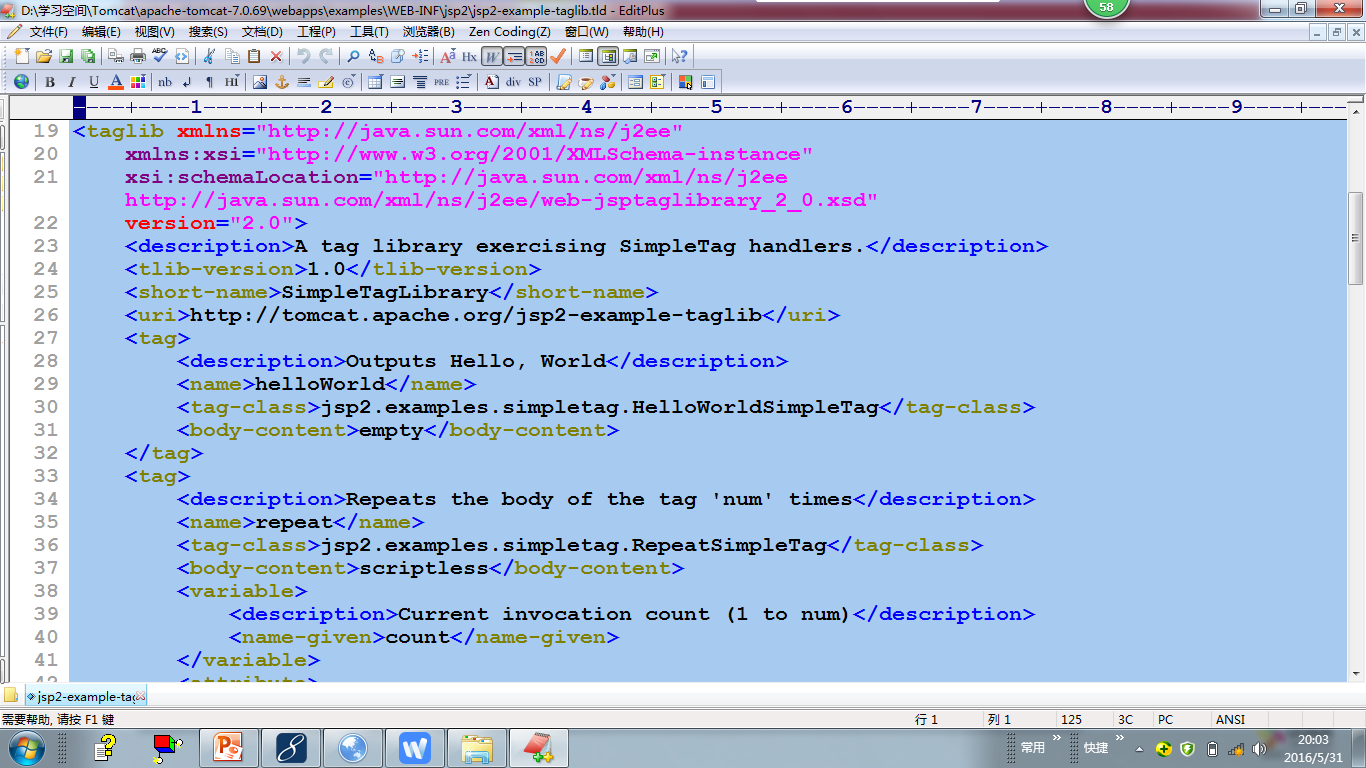Create a new document via toolbar icon
Screen dimensions: 1366x768
tap(22, 56)
